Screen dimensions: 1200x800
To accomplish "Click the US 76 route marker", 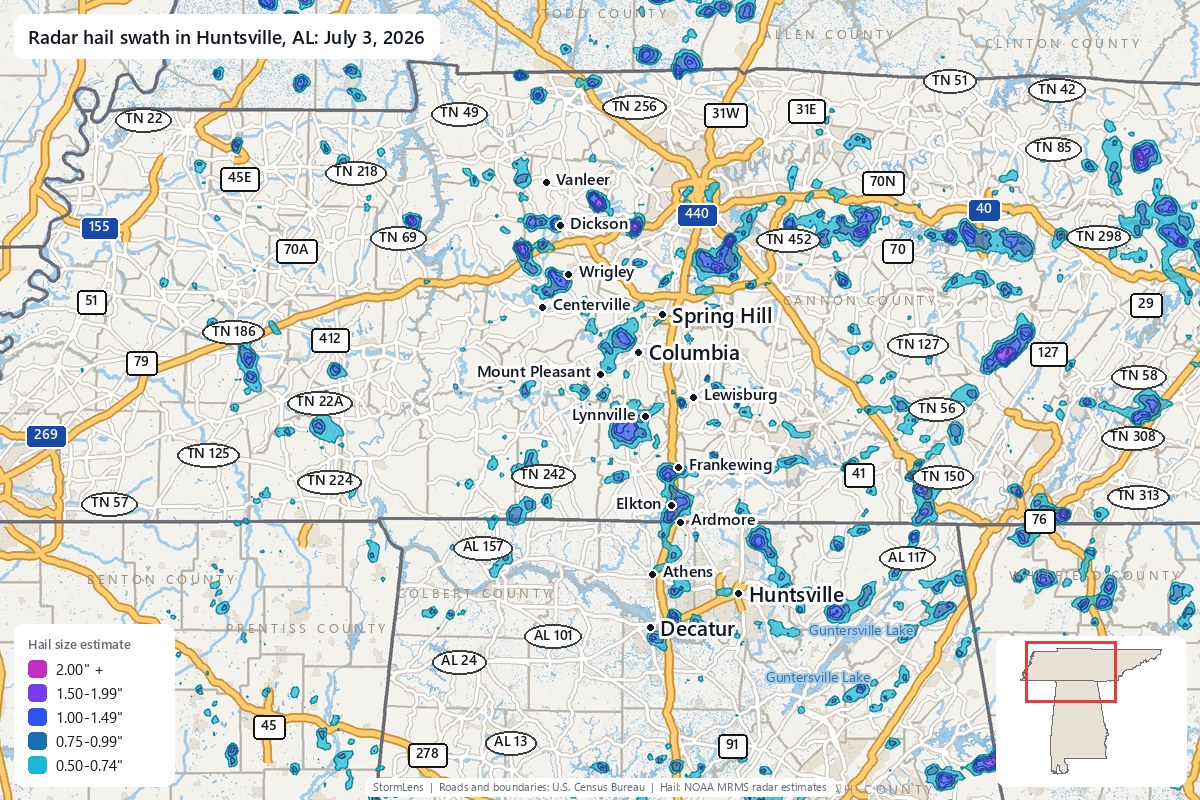I will point(1039,520).
